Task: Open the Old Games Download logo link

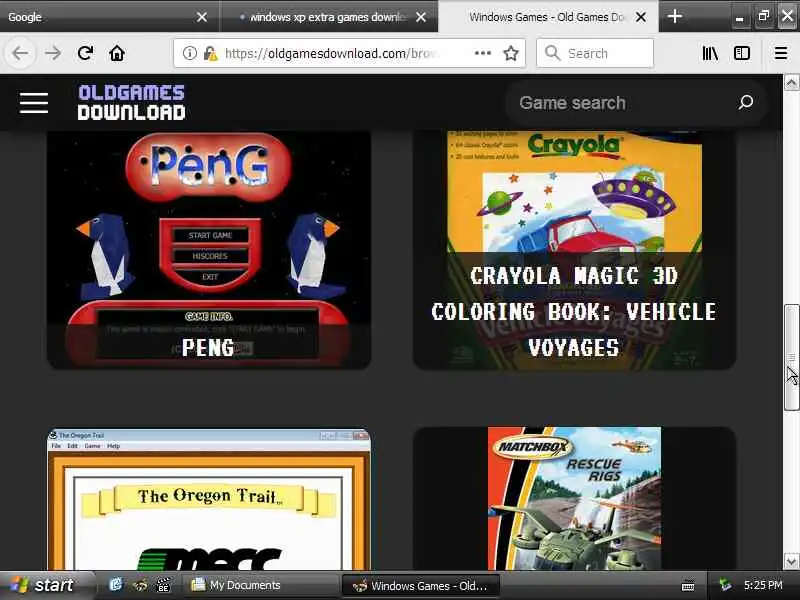Action: click(x=131, y=103)
